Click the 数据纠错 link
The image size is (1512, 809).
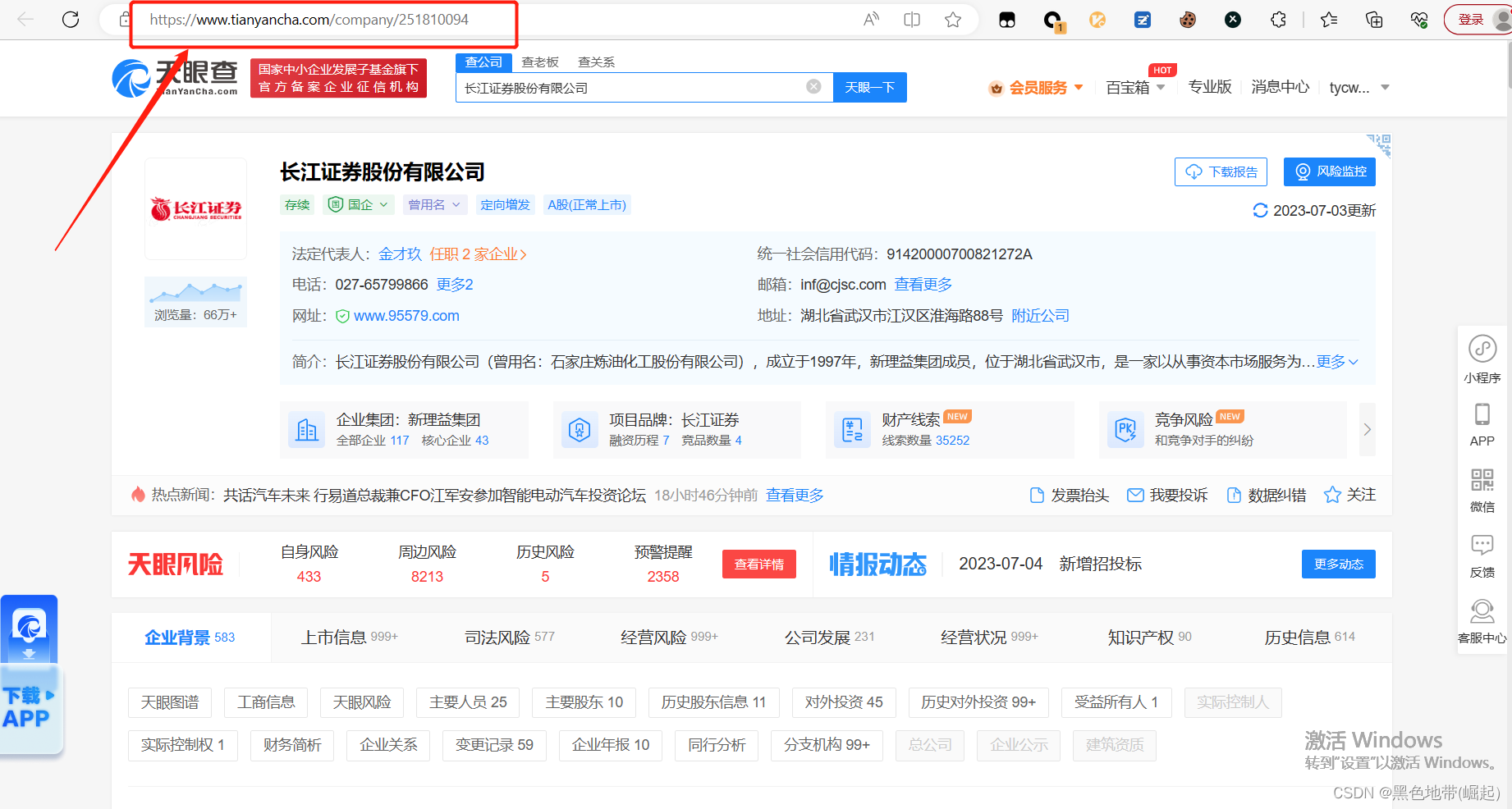1267,495
